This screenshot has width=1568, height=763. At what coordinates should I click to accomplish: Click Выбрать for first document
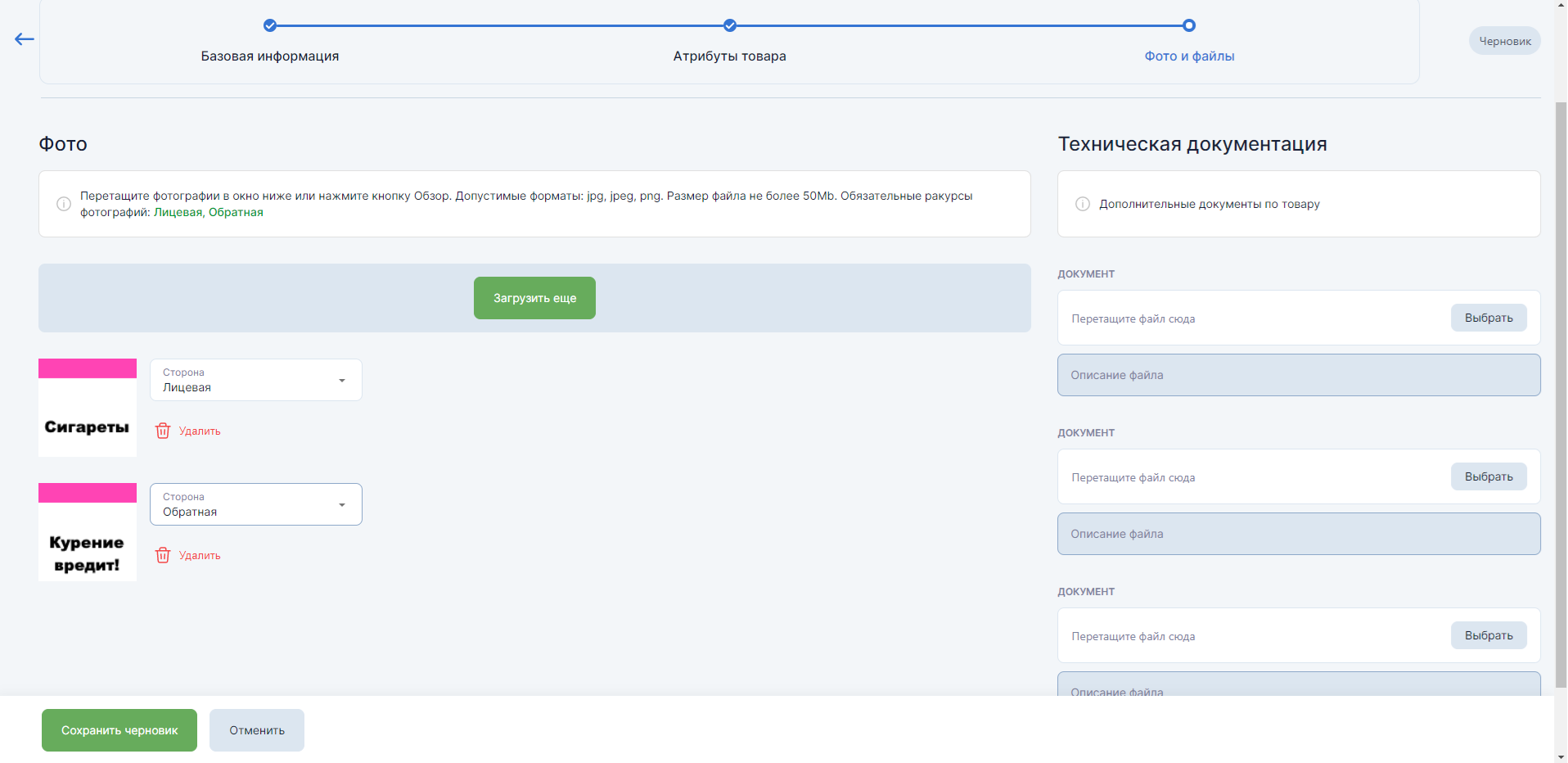[x=1489, y=318]
